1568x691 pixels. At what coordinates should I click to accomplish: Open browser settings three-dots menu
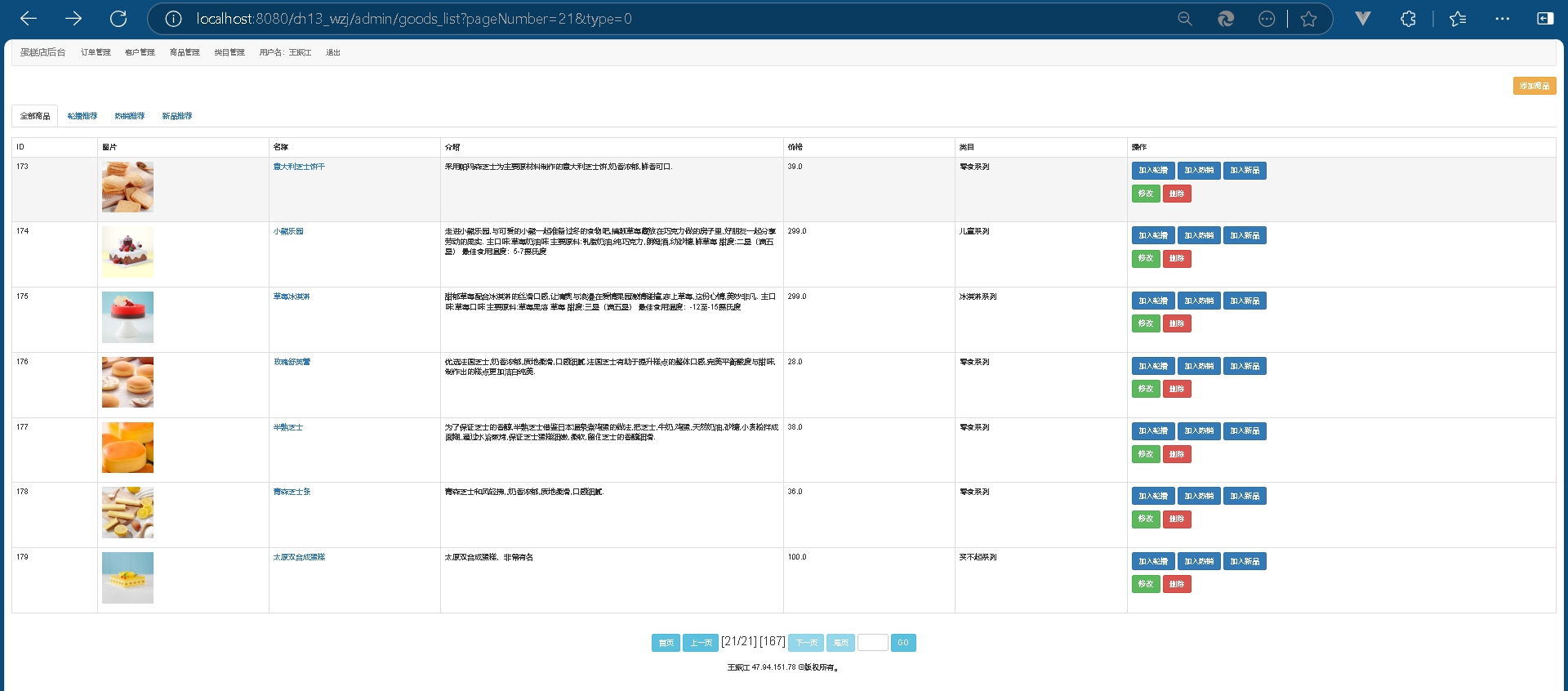1502,19
